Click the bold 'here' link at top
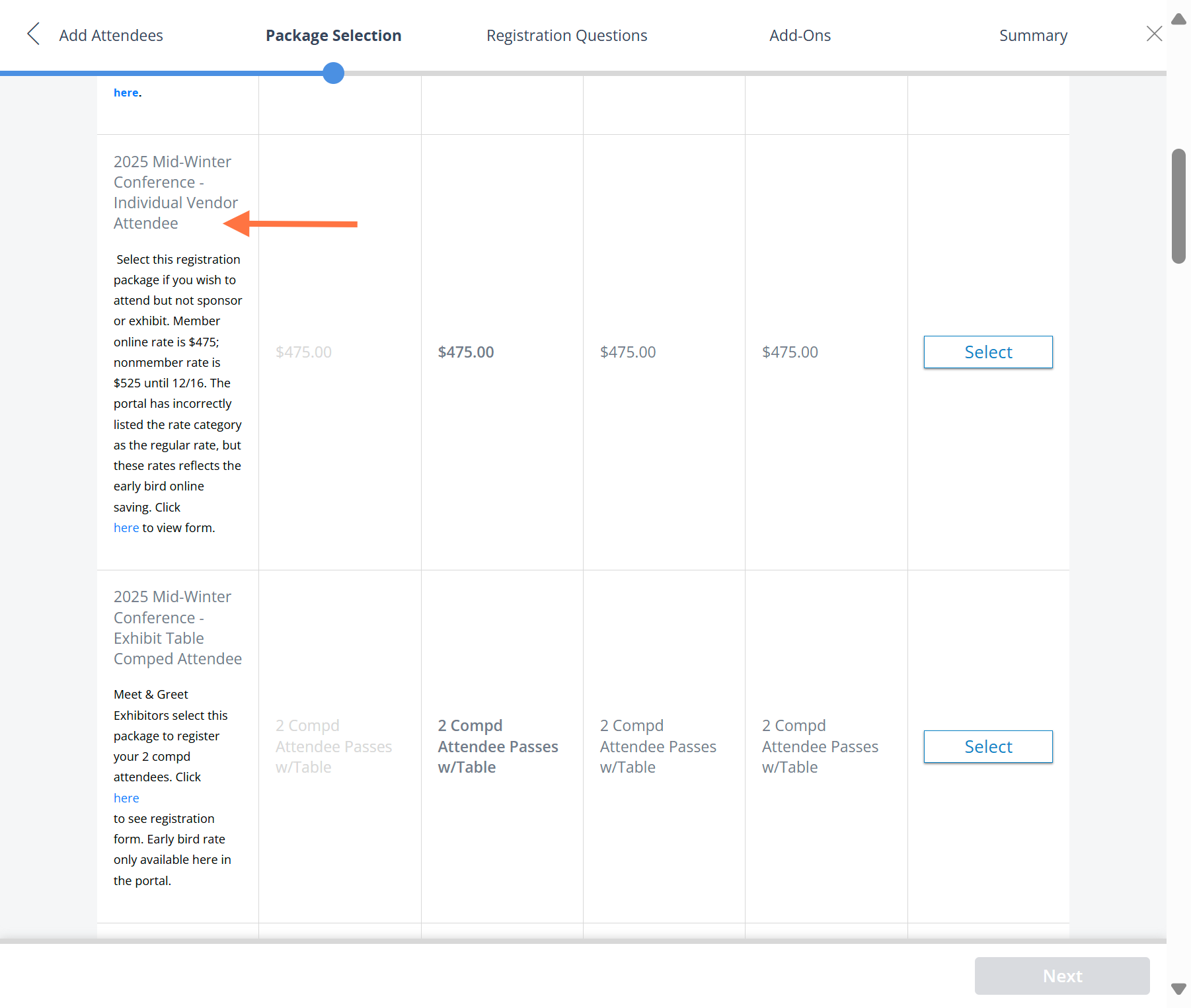Image resolution: width=1191 pixels, height=1008 pixels. [x=126, y=93]
